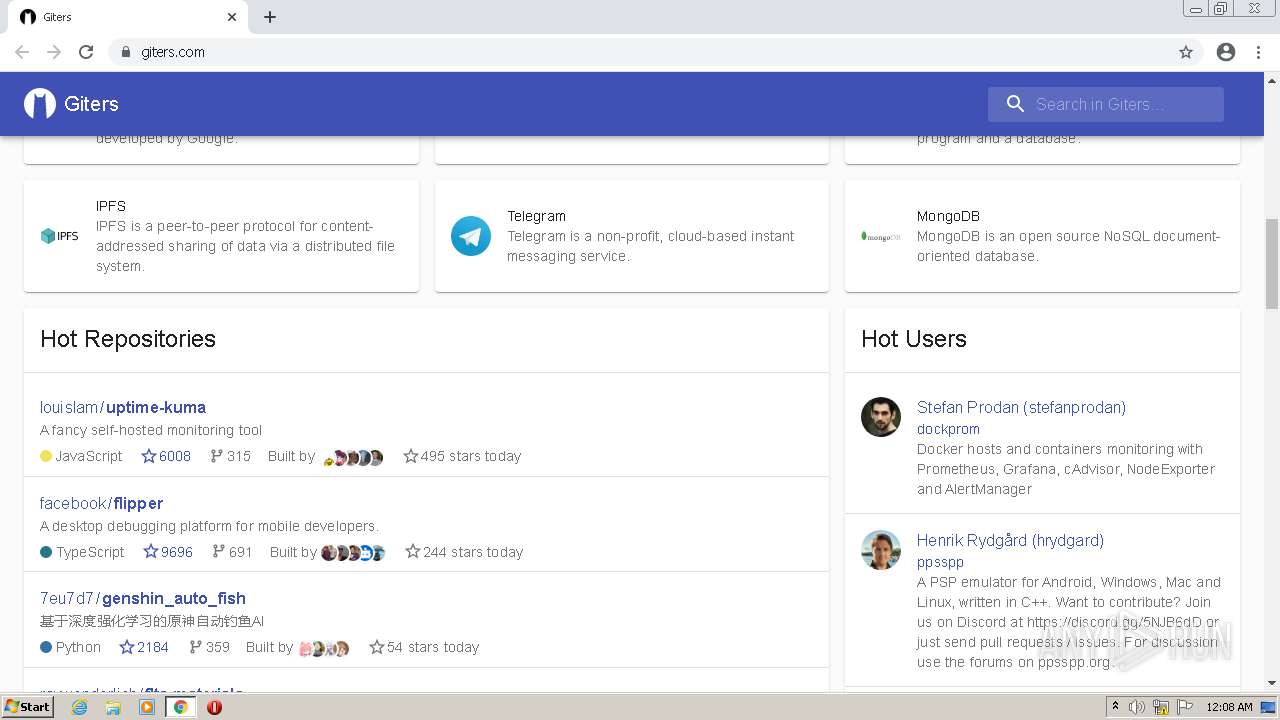Click the Hot Repositories heading
This screenshot has width=1280, height=720.
click(128, 339)
